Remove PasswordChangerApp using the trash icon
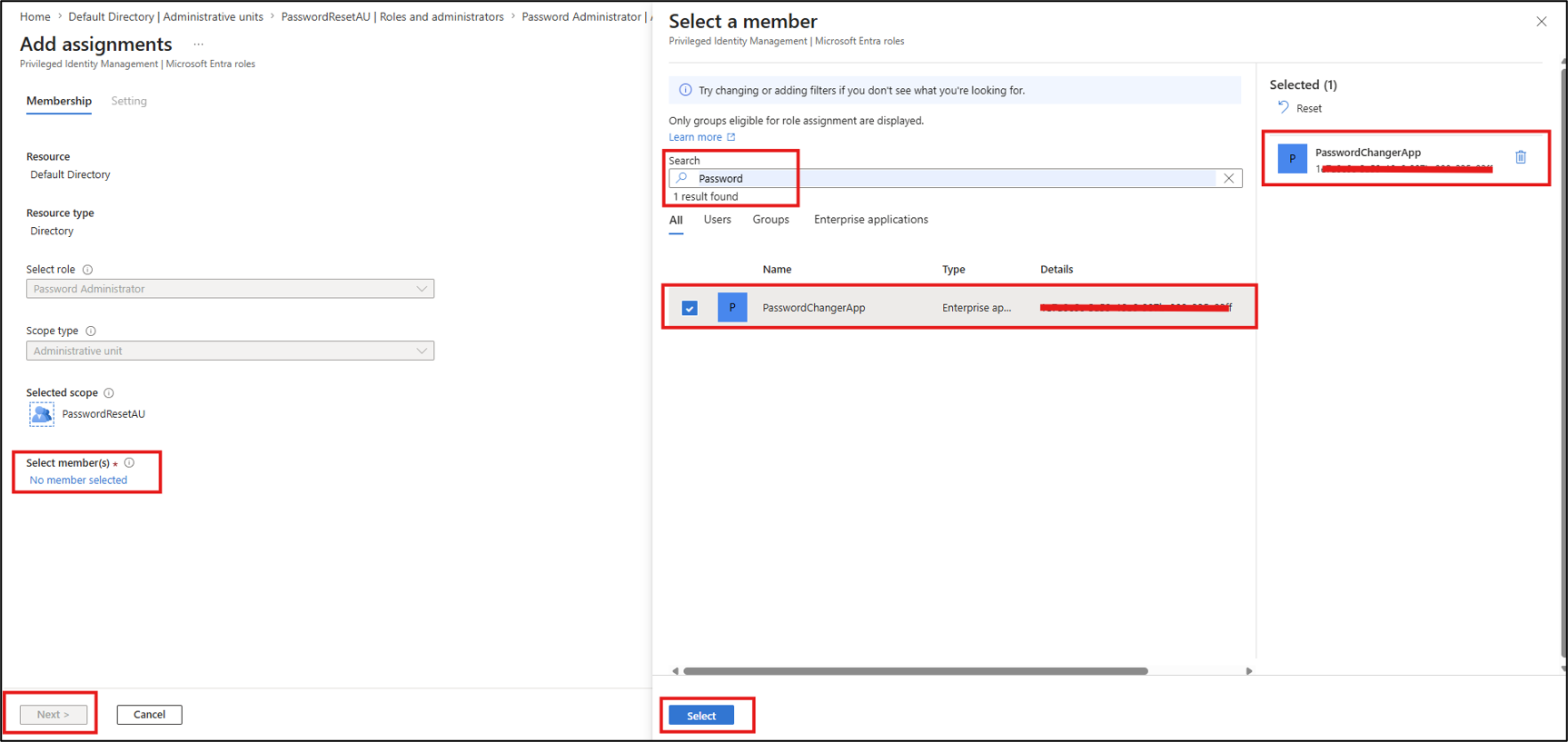 point(1521,157)
